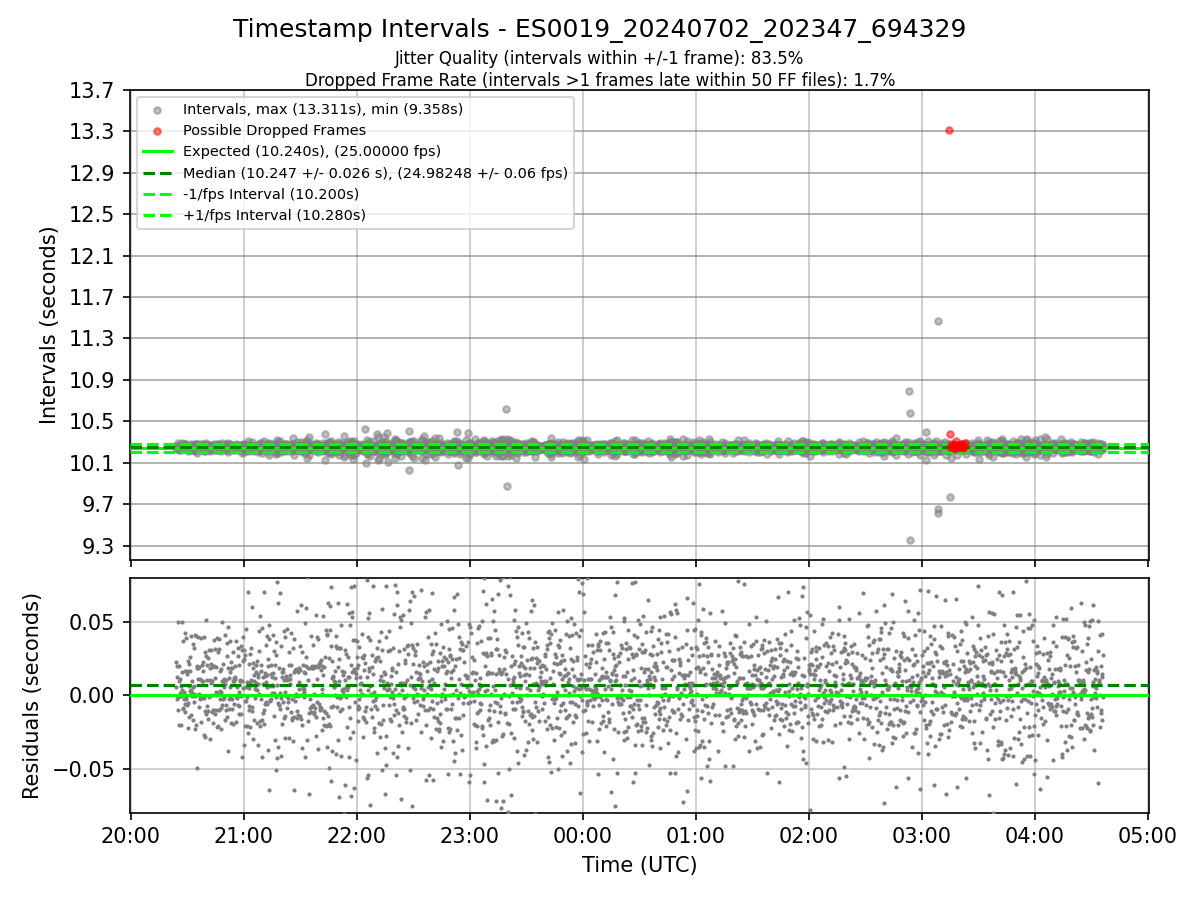Click the y-axis tick label '9.7'
The width and height of the screenshot is (1200, 900).
pos(101,504)
